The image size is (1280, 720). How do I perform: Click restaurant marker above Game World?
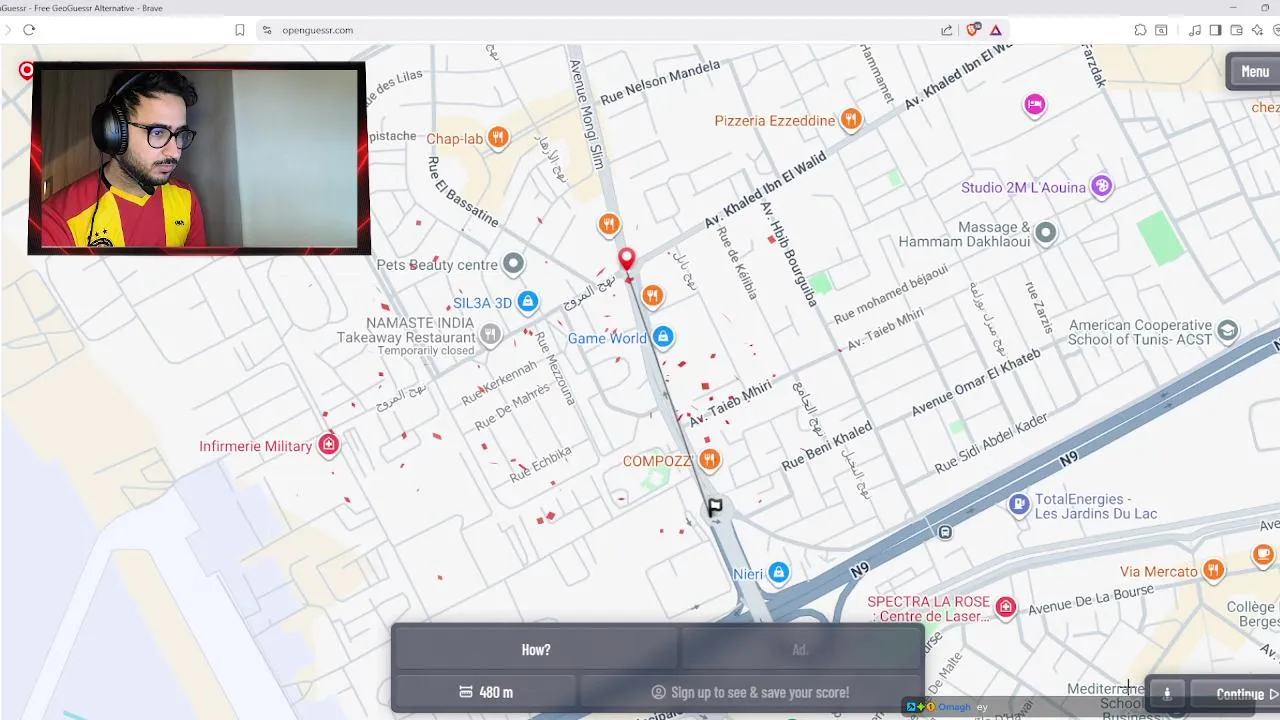tap(652, 296)
